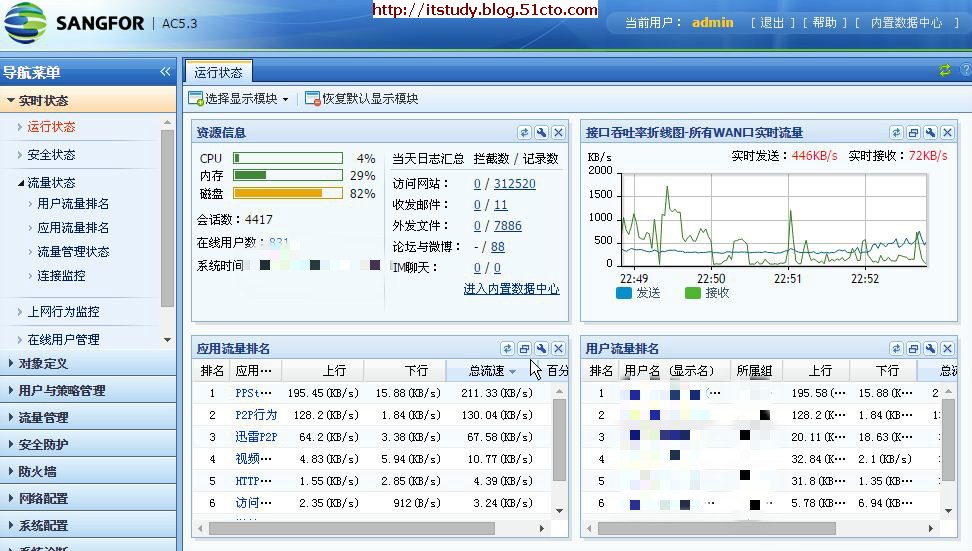Refresh the 资源信息 panel
The image size is (972, 551).
(x=524, y=133)
